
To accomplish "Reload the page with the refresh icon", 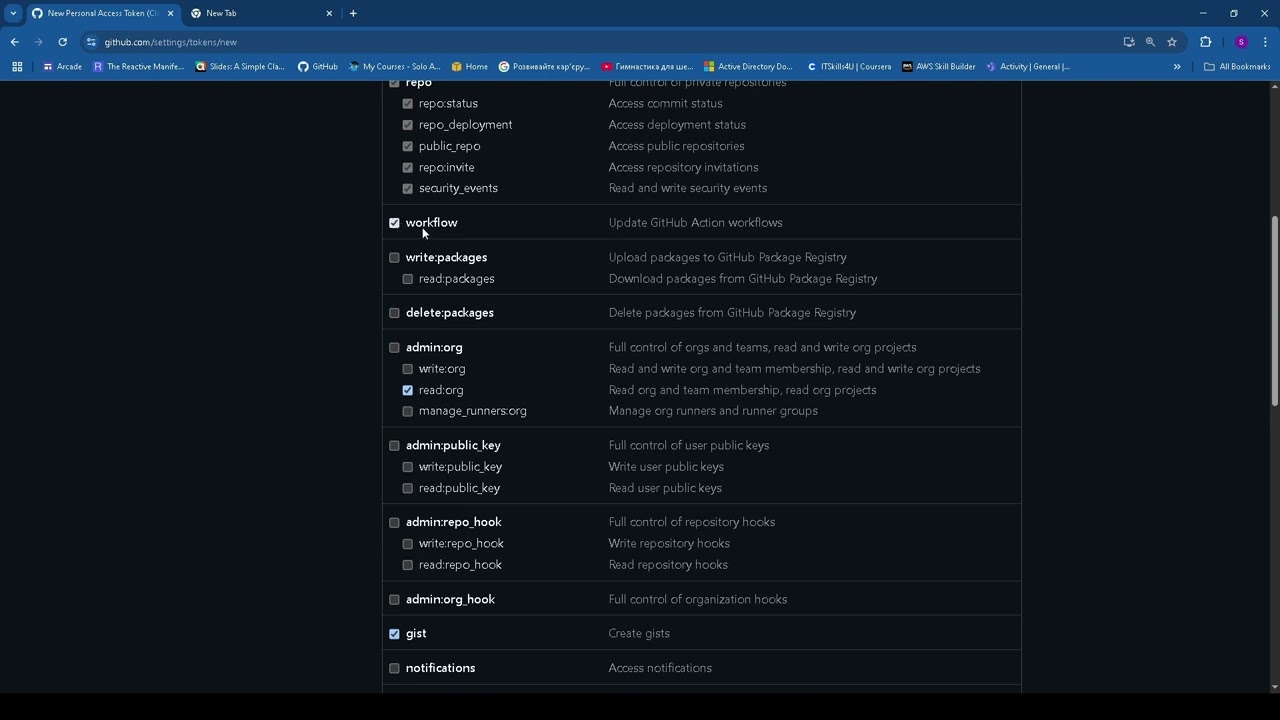I will [x=62, y=42].
